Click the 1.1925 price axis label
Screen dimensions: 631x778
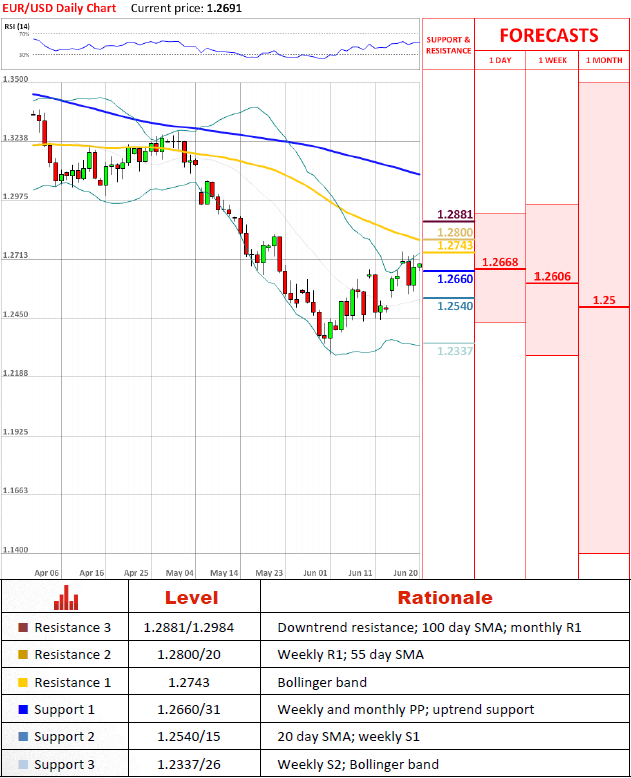pyautogui.click(x=15, y=432)
